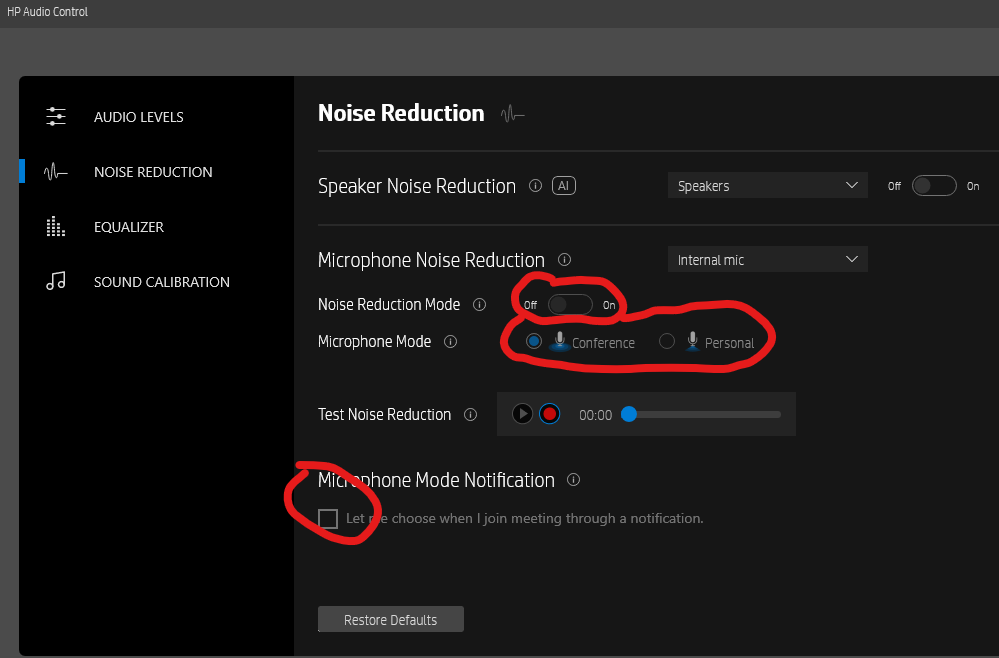
Task: Toggle Speaker Noise Reduction switch on
Action: [934, 186]
